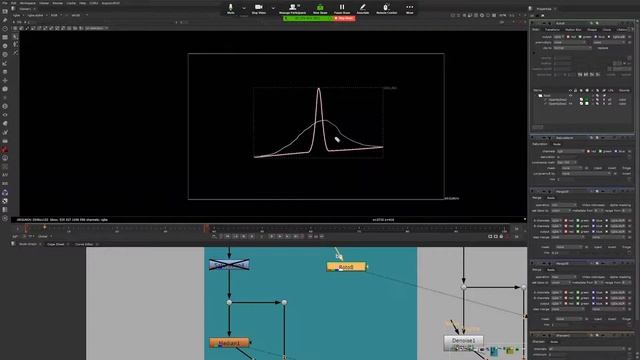Open the Render menu
640x360 pixels.
click(58, 3)
